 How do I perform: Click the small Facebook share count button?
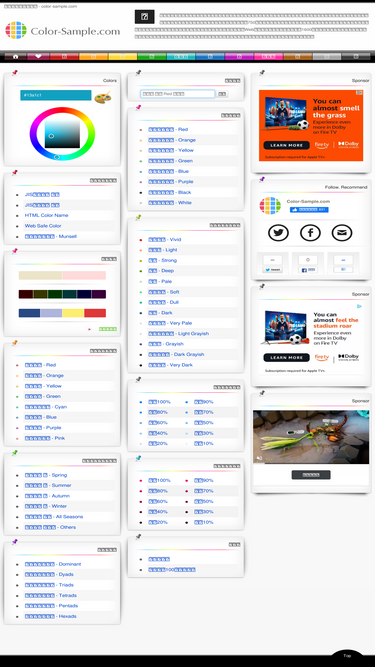[308, 270]
